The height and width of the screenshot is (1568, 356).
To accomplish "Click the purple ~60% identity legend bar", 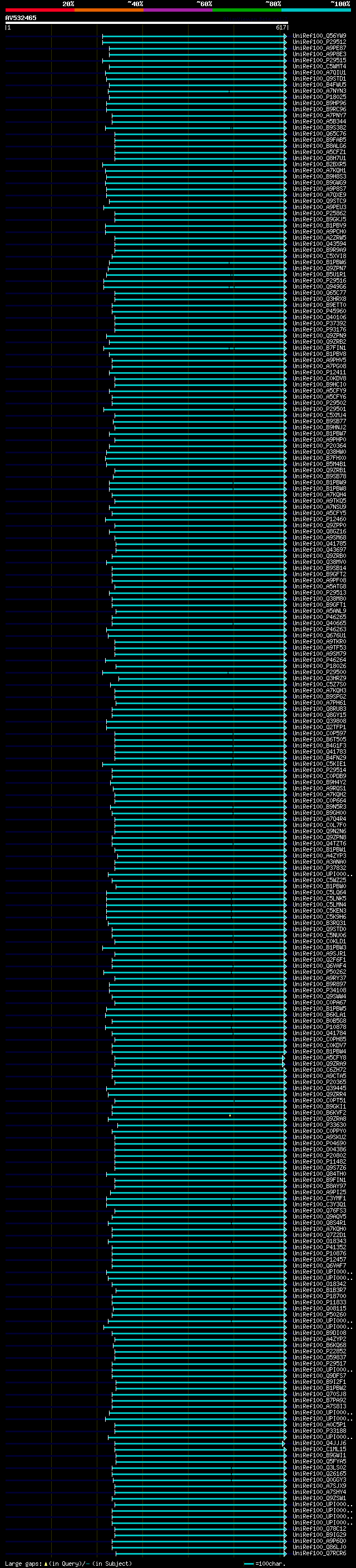I will coord(177,10).
